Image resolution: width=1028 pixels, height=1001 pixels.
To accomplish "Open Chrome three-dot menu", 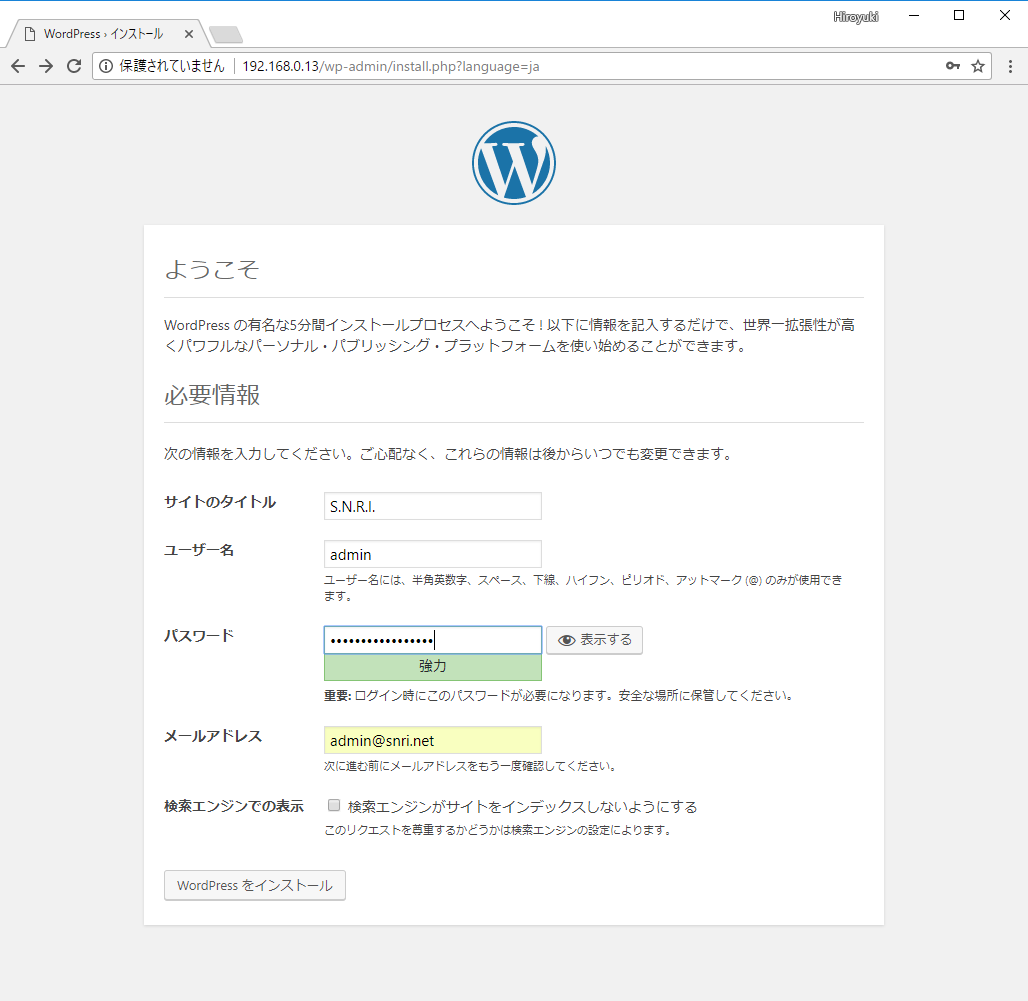I will (x=1010, y=66).
